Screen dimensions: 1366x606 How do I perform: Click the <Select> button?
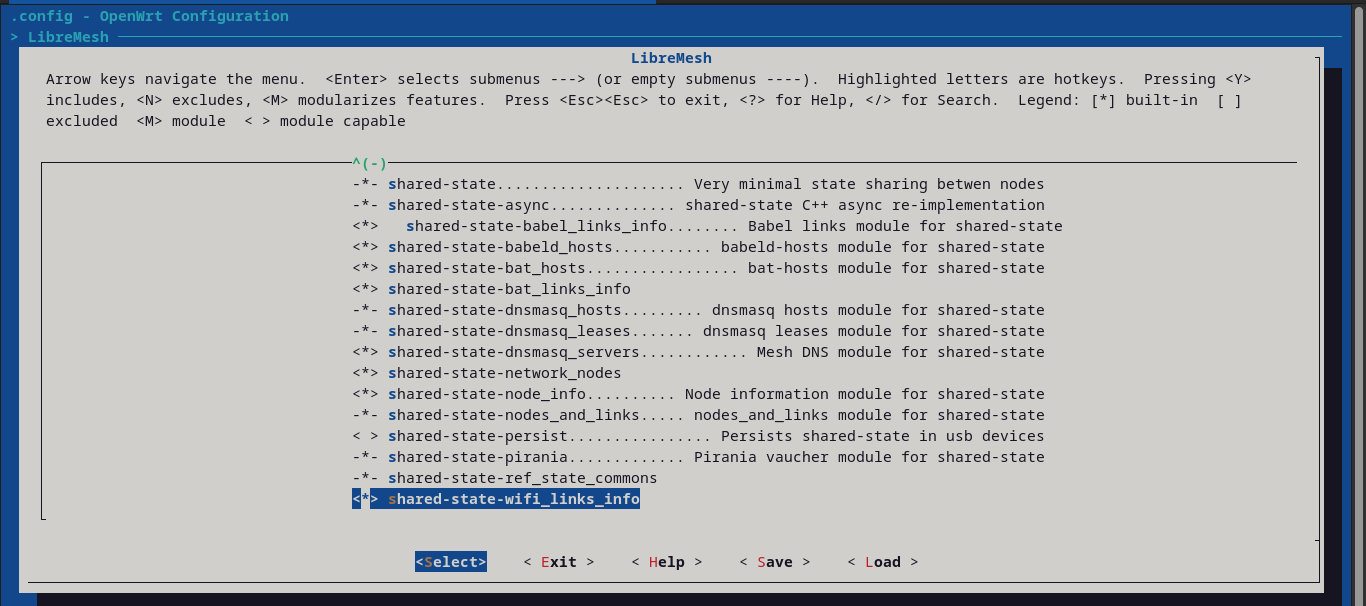451,562
